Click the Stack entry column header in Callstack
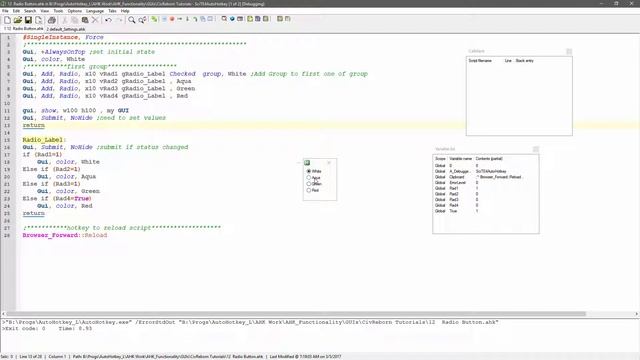This screenshot has width=640, height=360. pos(524,60)
